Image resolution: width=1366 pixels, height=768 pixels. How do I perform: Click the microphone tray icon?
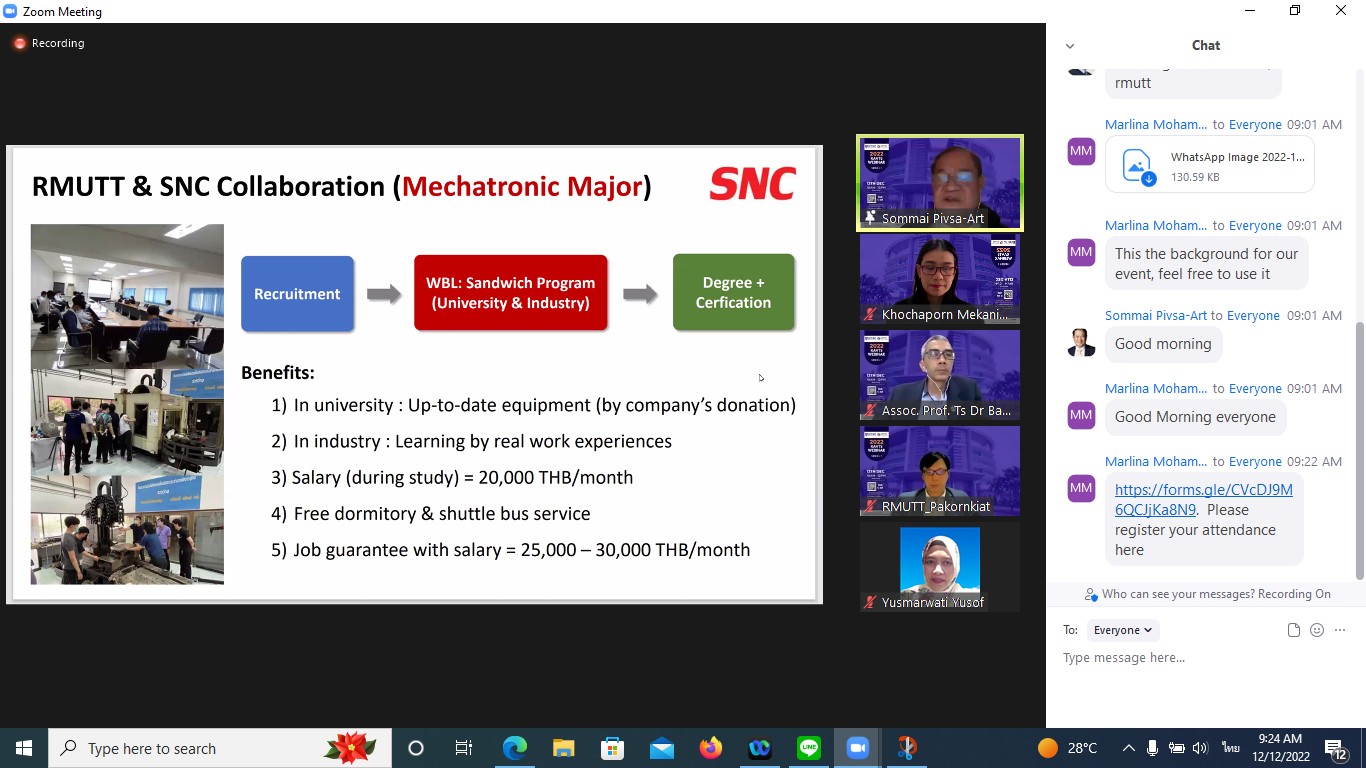(1152, 748)
